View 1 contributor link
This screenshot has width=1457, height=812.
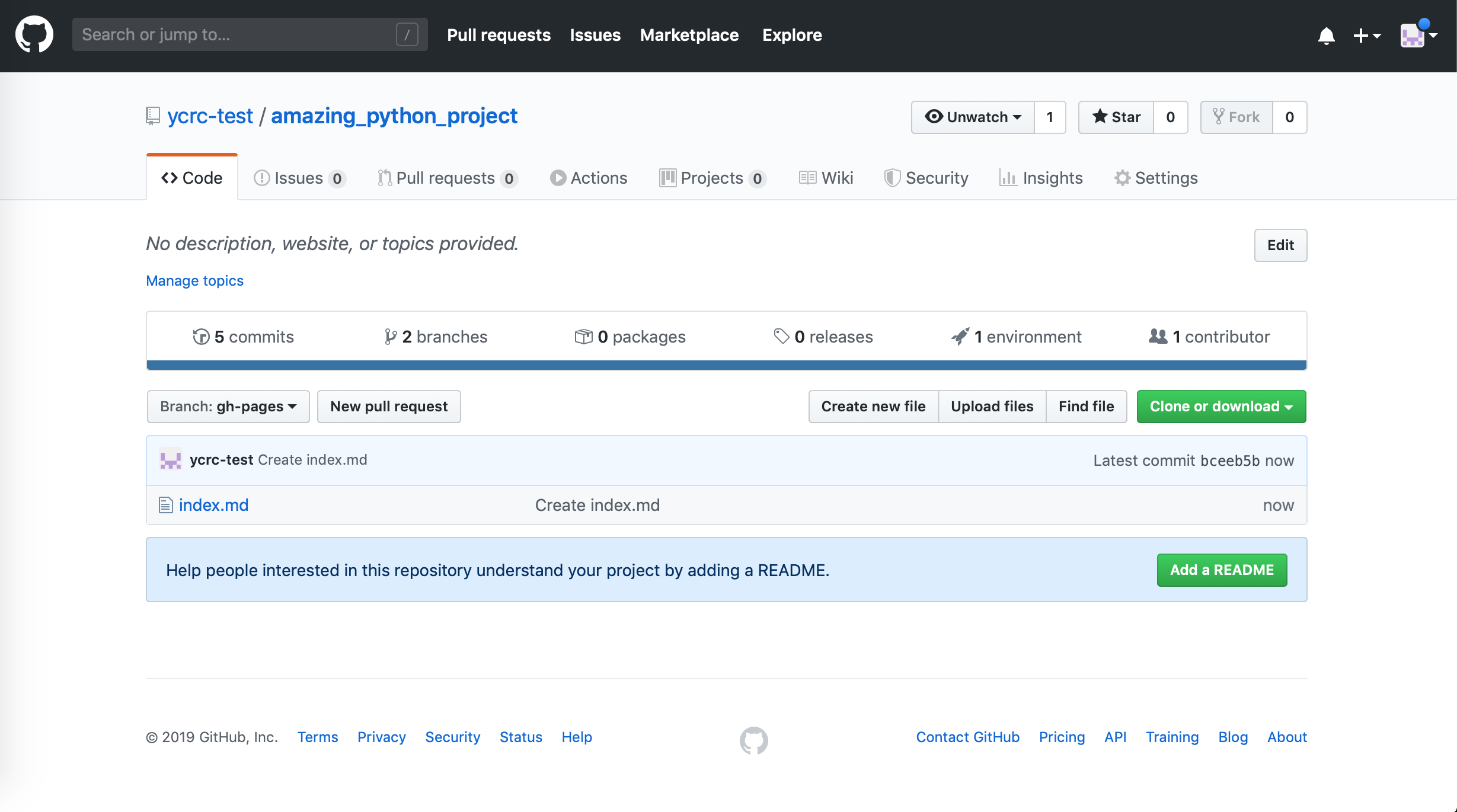pos(1209,337)
